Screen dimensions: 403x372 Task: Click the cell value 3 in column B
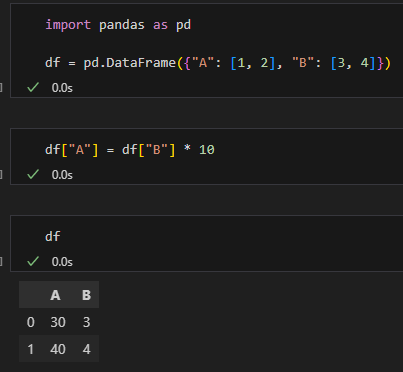coord(86,322)
